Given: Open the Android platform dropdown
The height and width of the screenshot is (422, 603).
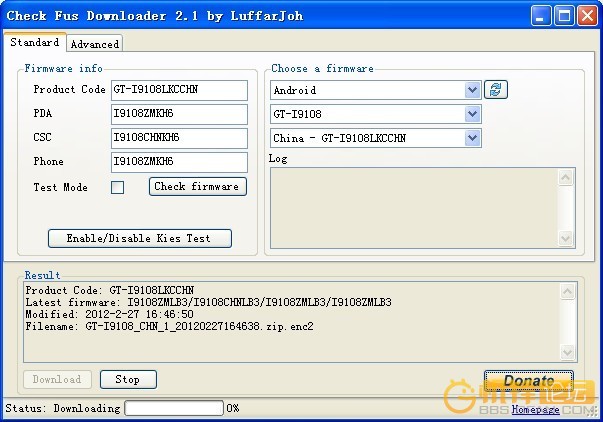Looking at the screenshot, I should click(x=472, y=90).
